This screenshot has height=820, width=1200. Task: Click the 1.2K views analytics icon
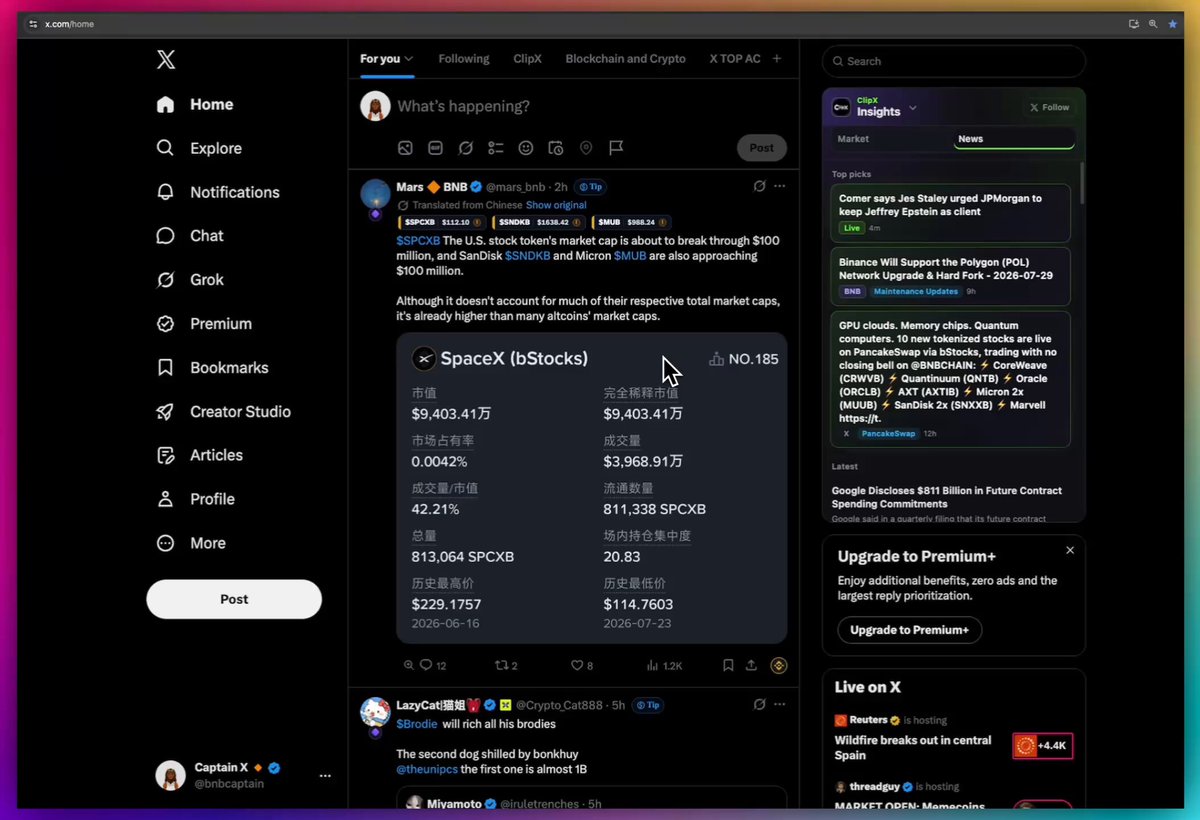click(664, 665)
